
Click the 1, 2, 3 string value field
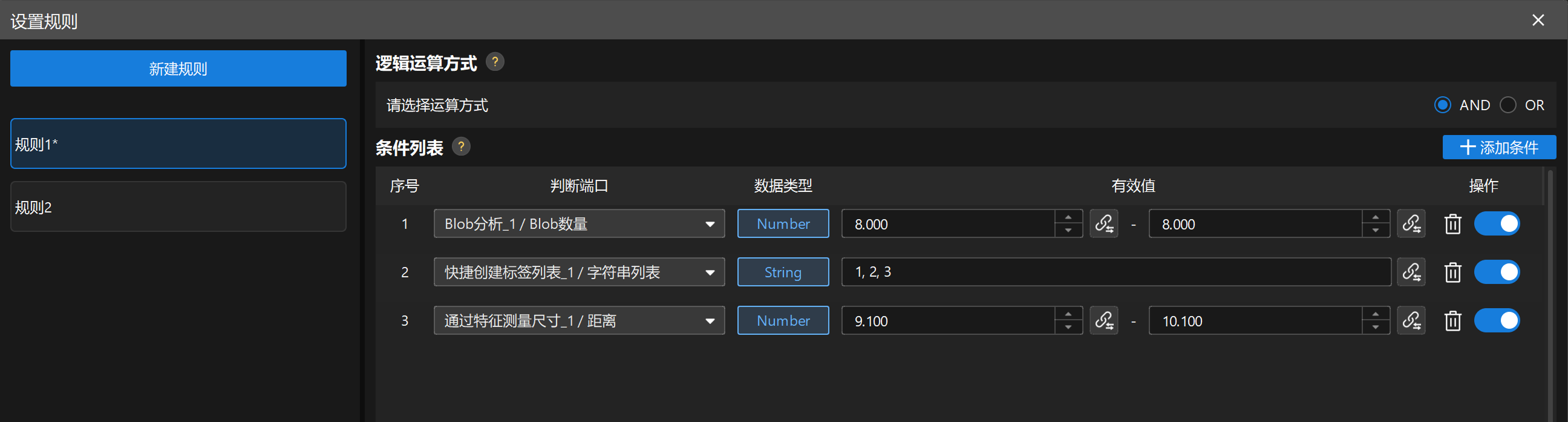pos(1114,272)
